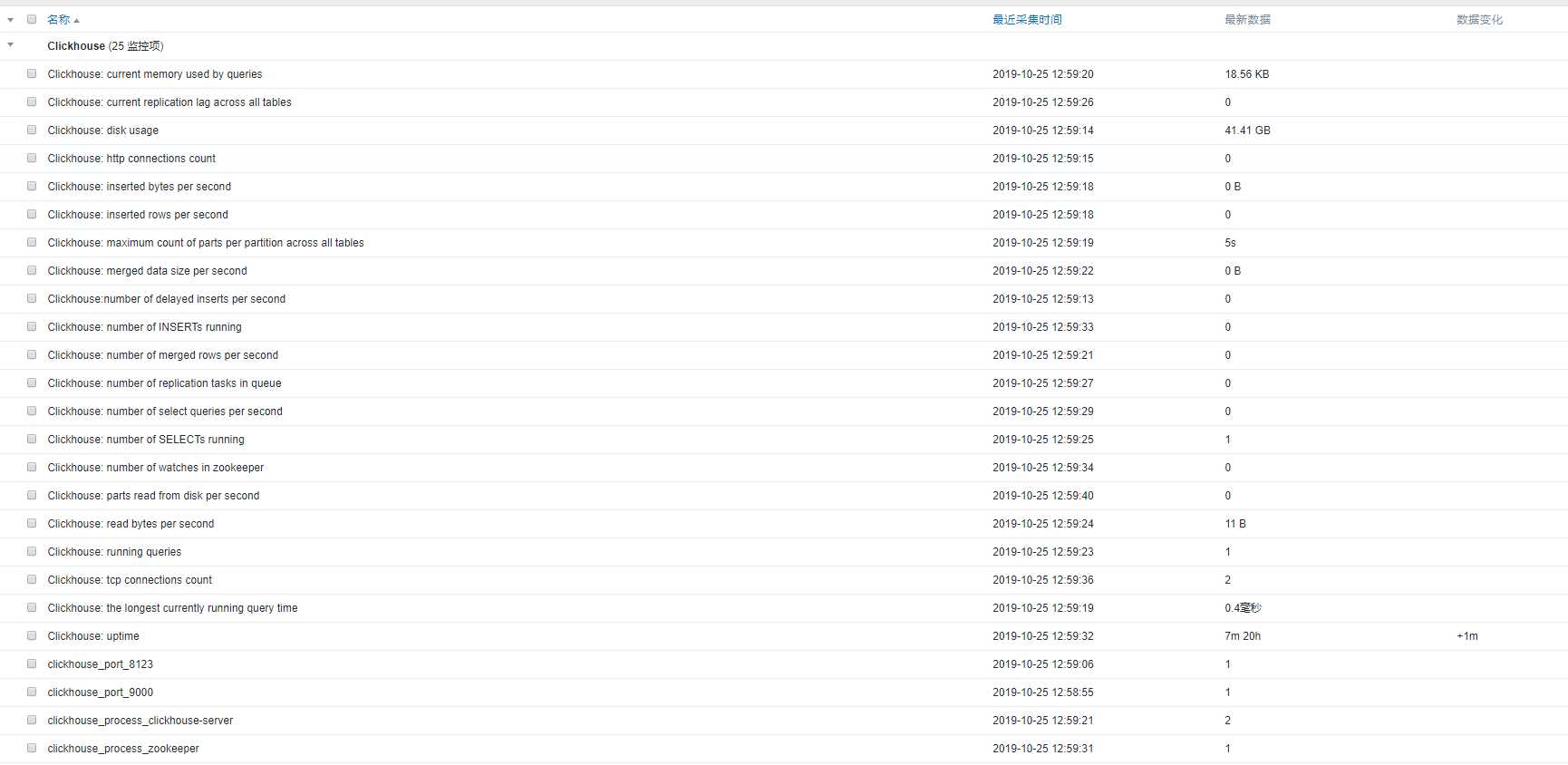Click 'Clickhouse: number of INSERTs running' name
Image resolution: width=1568 pixels, height=765 pixels.
[x=144, y=327]
